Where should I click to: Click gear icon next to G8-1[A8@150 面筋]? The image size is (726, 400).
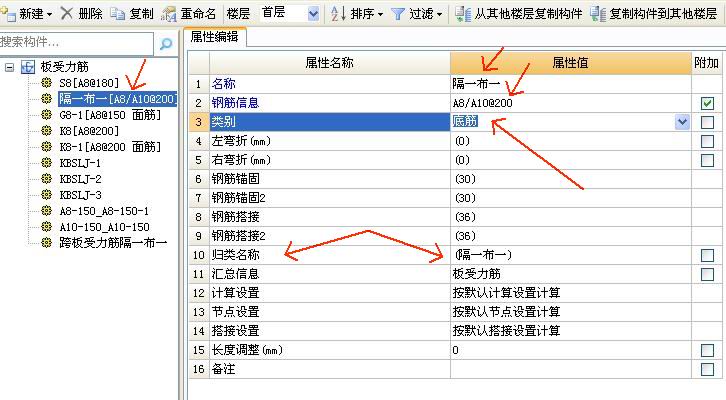tap(46, 114)
